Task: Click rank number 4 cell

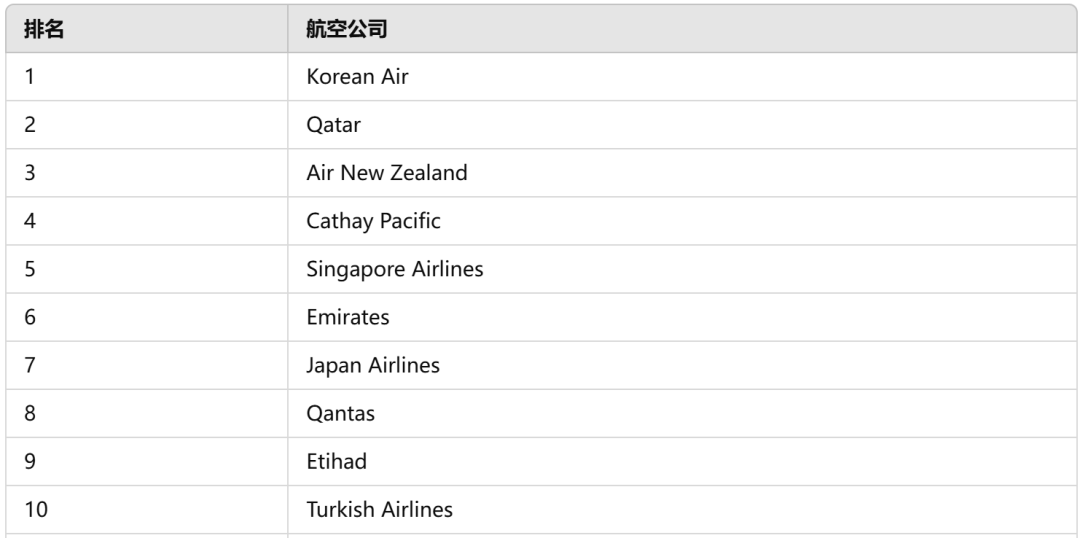Action: coord(147,221)
